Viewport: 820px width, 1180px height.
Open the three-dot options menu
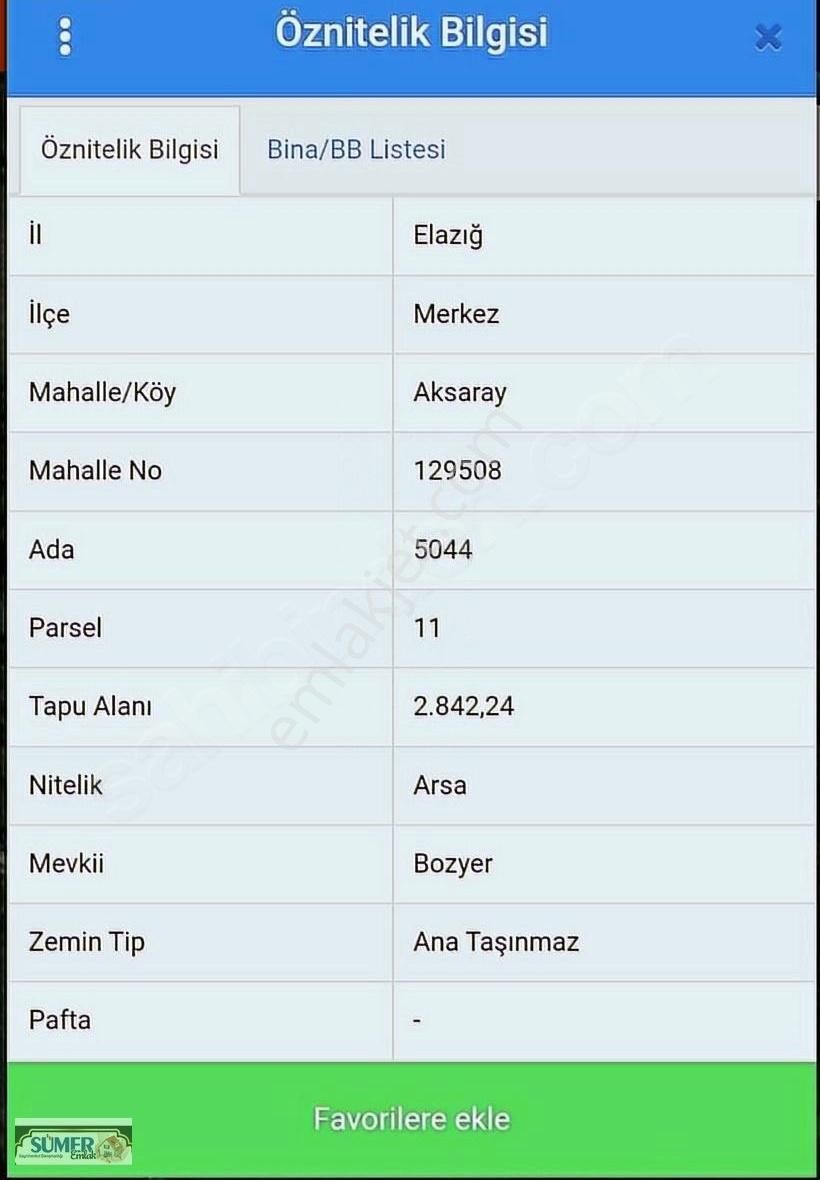pos(65,37)
